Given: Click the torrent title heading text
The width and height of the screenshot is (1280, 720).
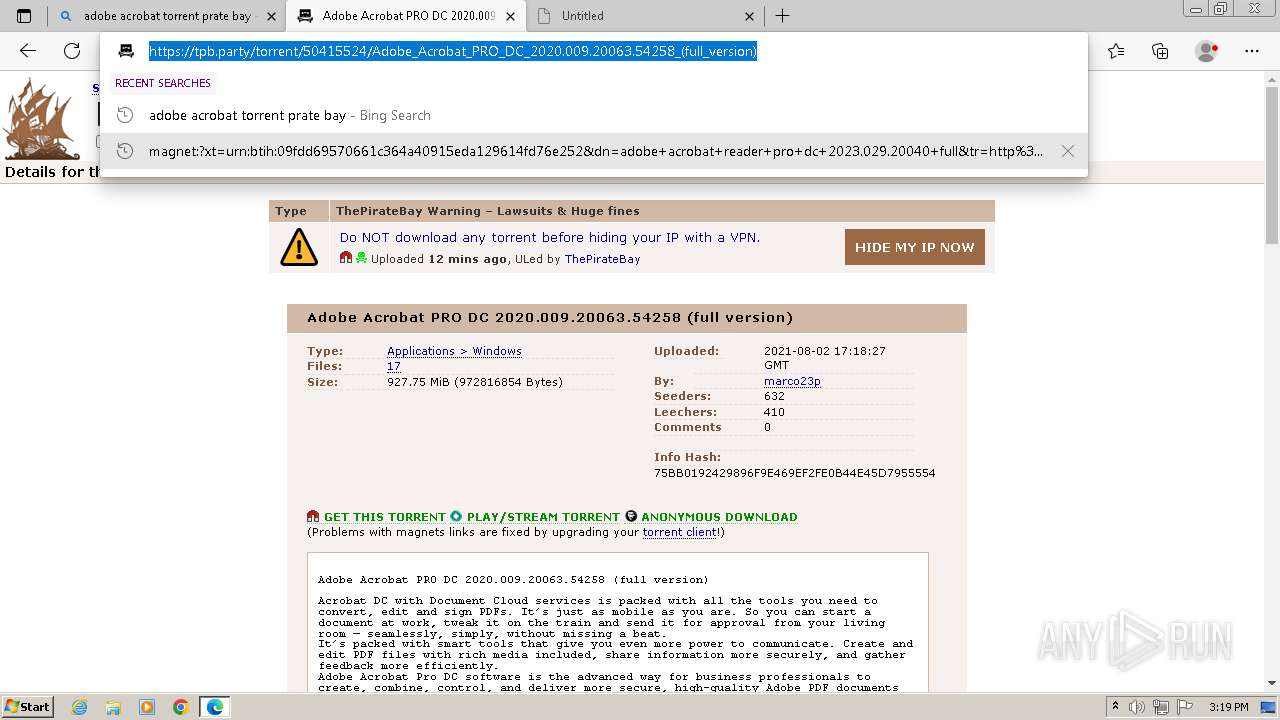Looking at the screenshot, I should (550, 317).
